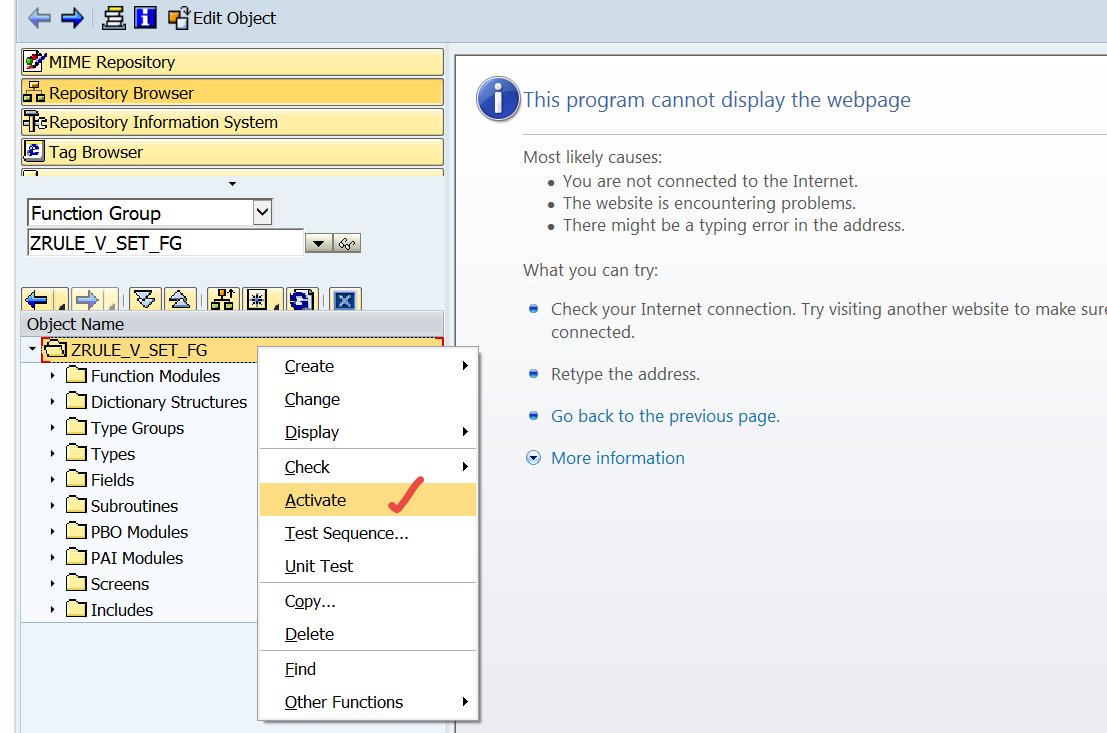Screen dimensions: 1107x733
Task: Click the tree toolbar forward arrow
Action: (87, 300)
